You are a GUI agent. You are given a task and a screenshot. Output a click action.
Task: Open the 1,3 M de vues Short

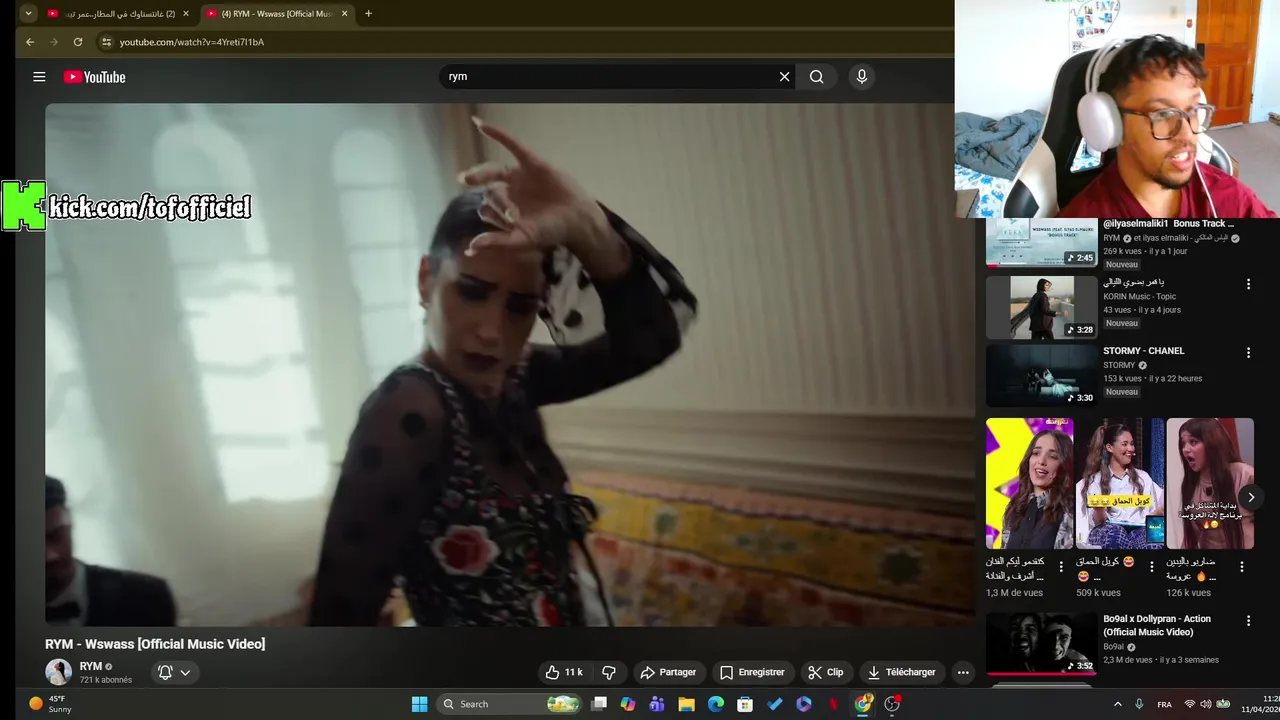click(1029, 483)
